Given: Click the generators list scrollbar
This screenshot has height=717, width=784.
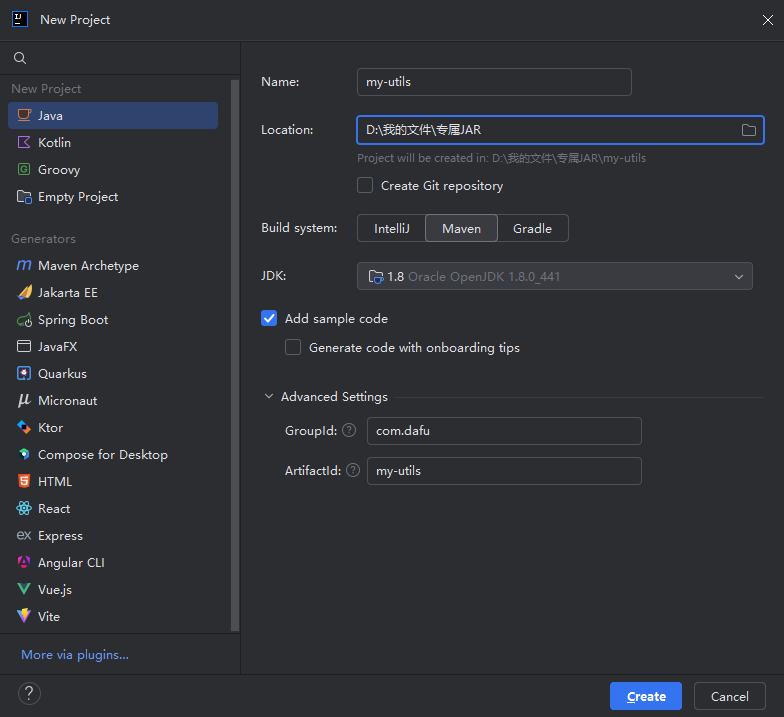Looking at the screenshot, I should pos(235,355).
